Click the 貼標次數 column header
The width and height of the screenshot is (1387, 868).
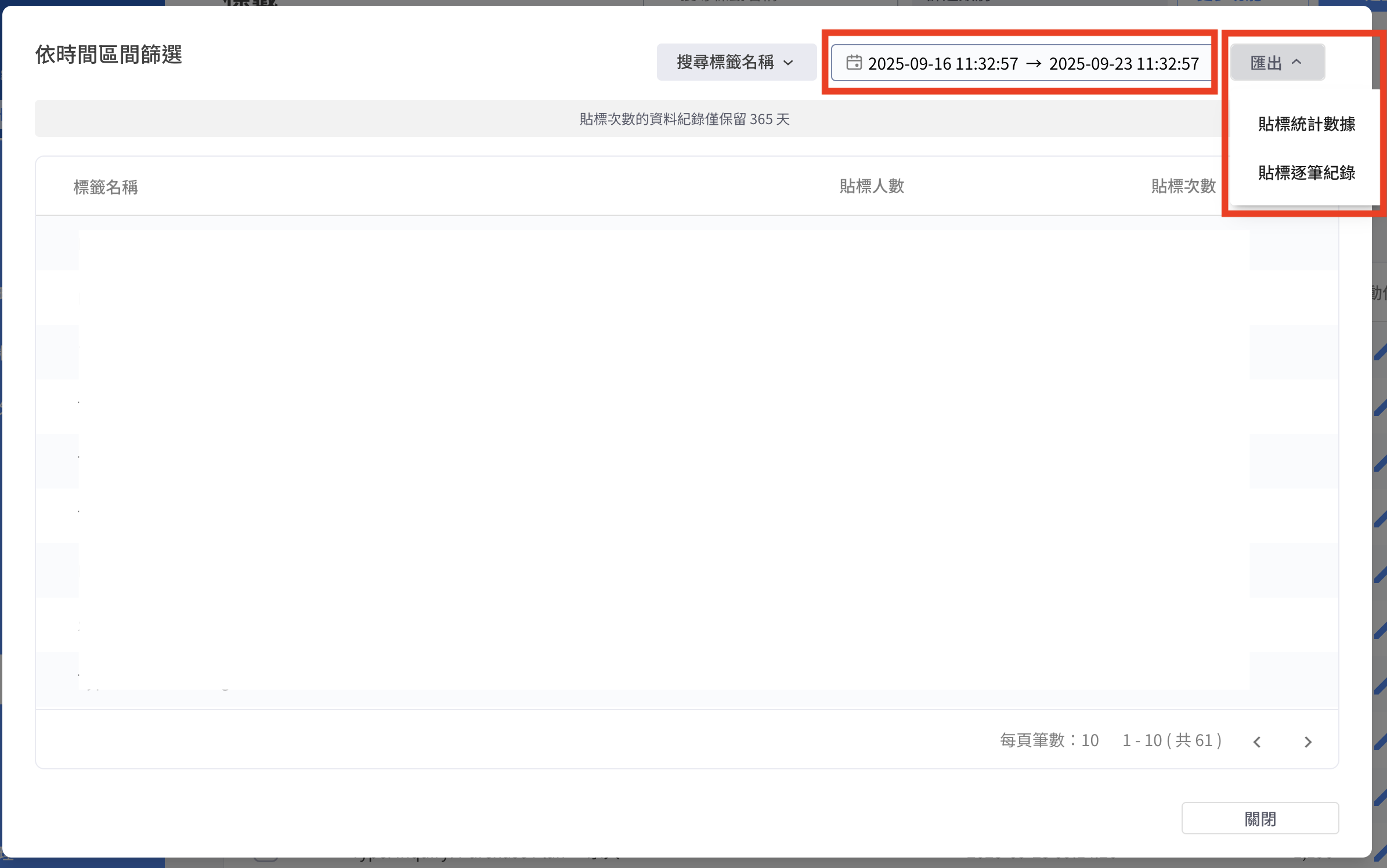point(1183,186)
